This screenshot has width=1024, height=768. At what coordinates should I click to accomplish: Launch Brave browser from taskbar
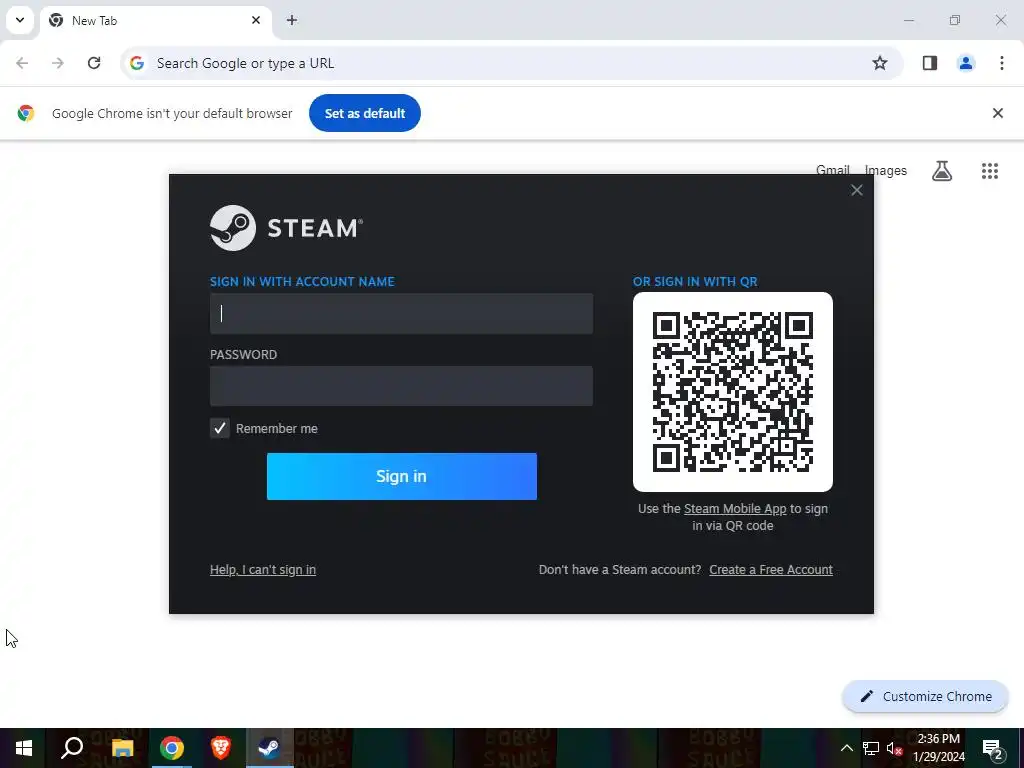pos(221,748)
